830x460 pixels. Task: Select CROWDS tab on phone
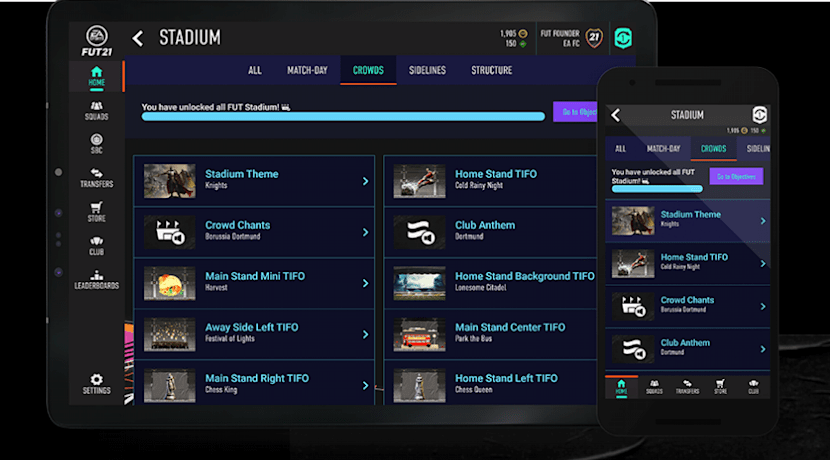[714, 149]
